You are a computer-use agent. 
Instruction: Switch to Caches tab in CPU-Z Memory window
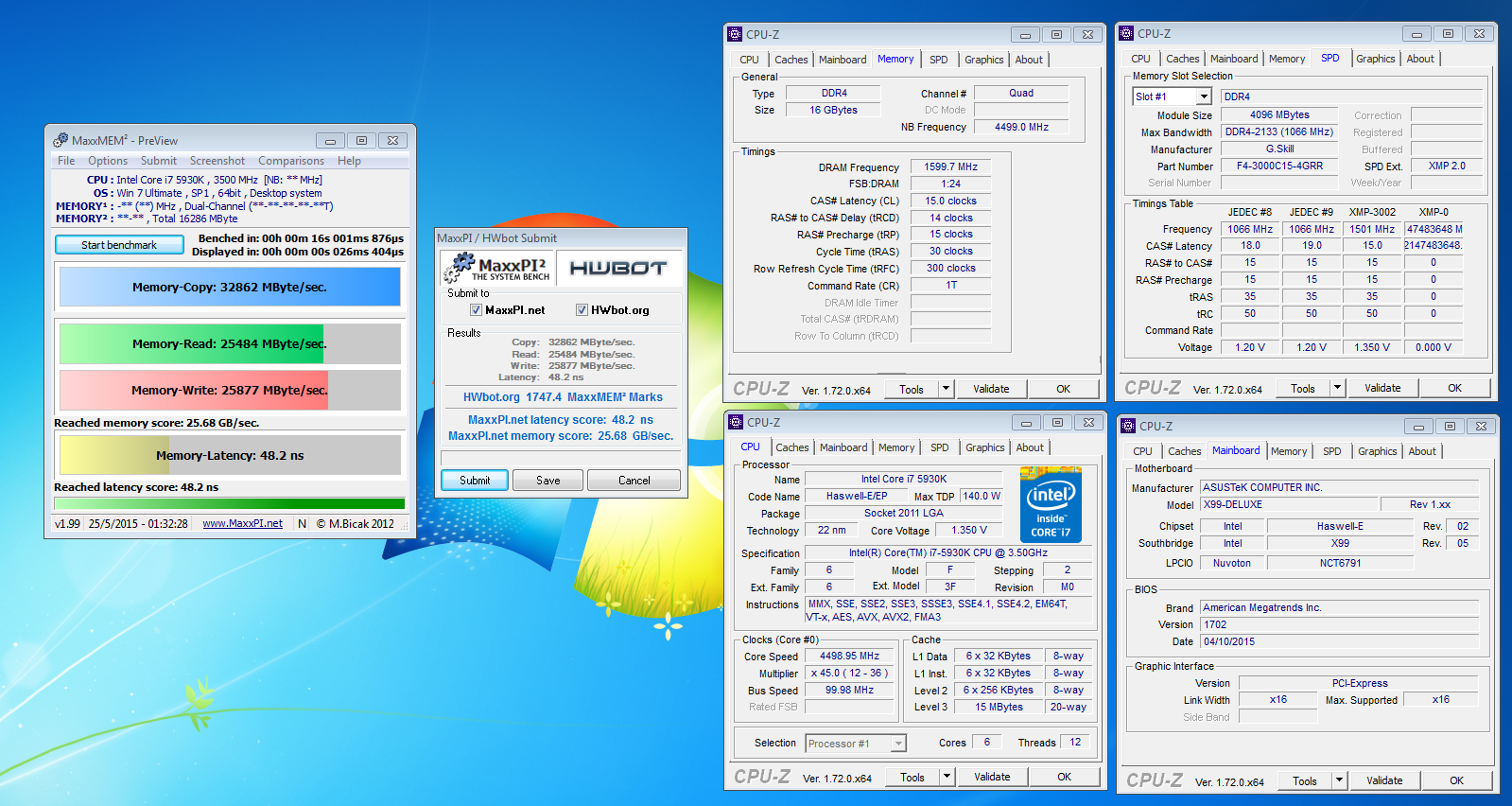click(x=791, y=60)
